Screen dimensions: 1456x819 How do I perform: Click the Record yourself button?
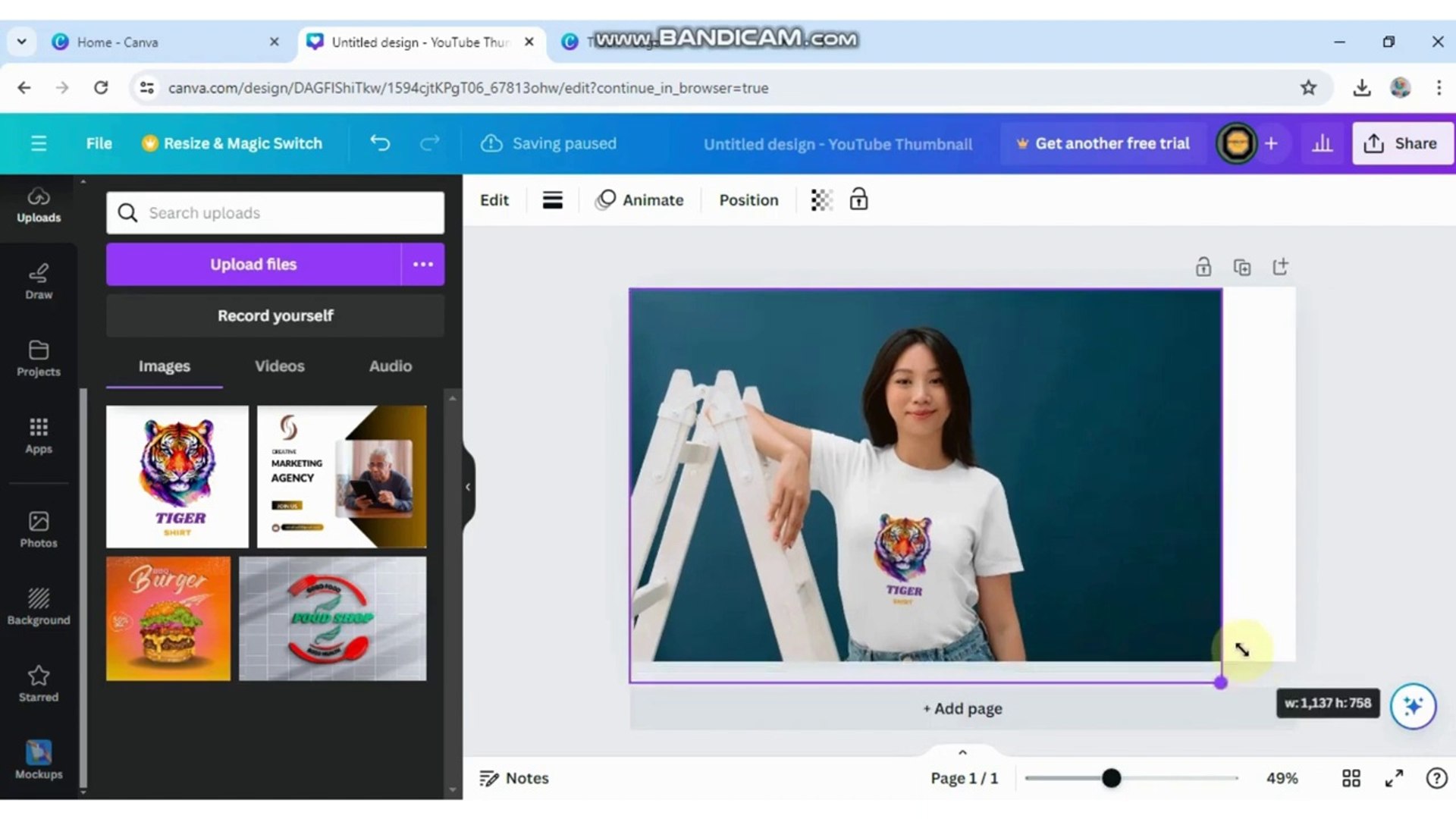(x=275, y=315)
